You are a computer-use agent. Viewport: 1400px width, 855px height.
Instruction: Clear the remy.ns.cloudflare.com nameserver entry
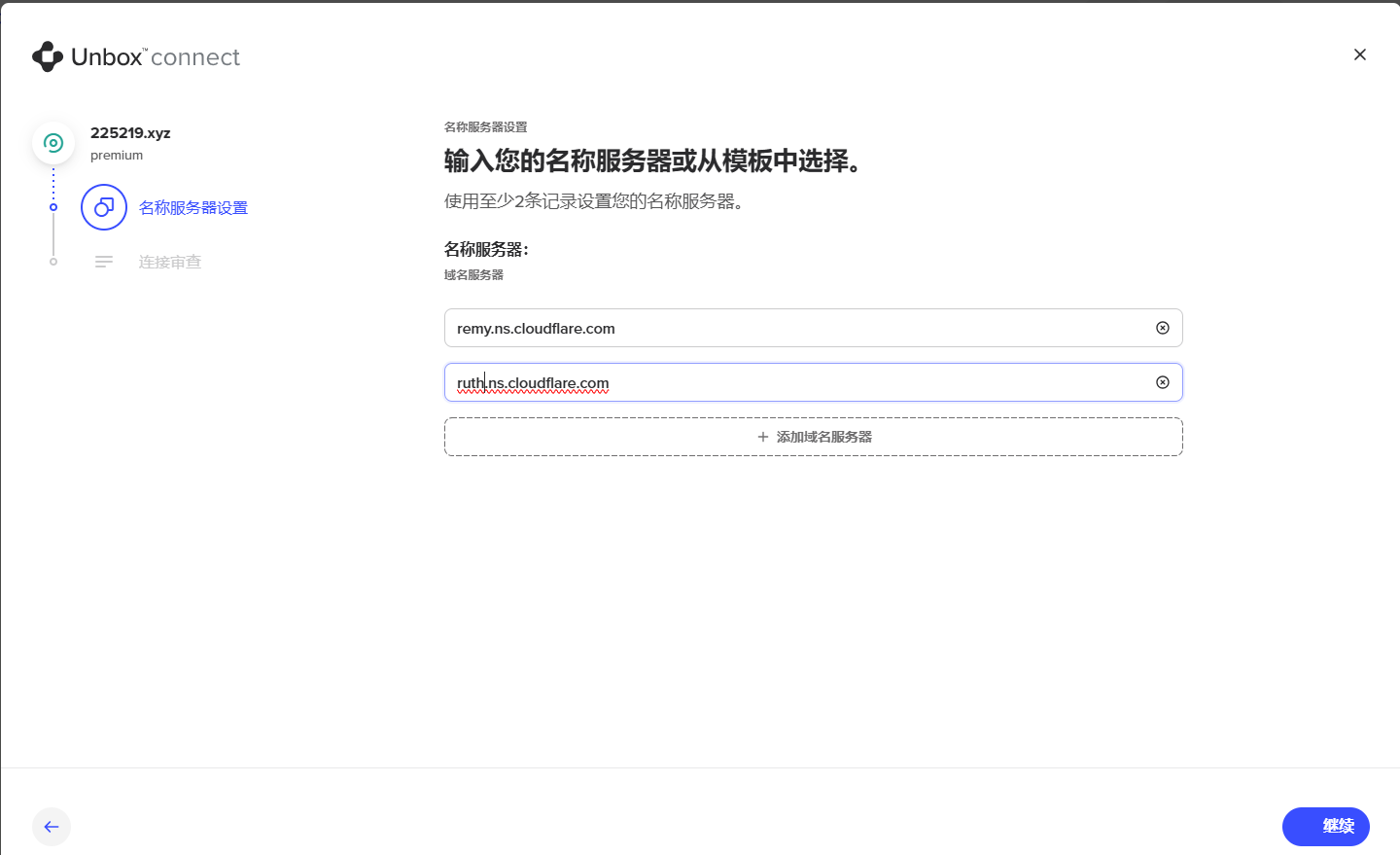pyautogui.click(x=1162, y=328)
